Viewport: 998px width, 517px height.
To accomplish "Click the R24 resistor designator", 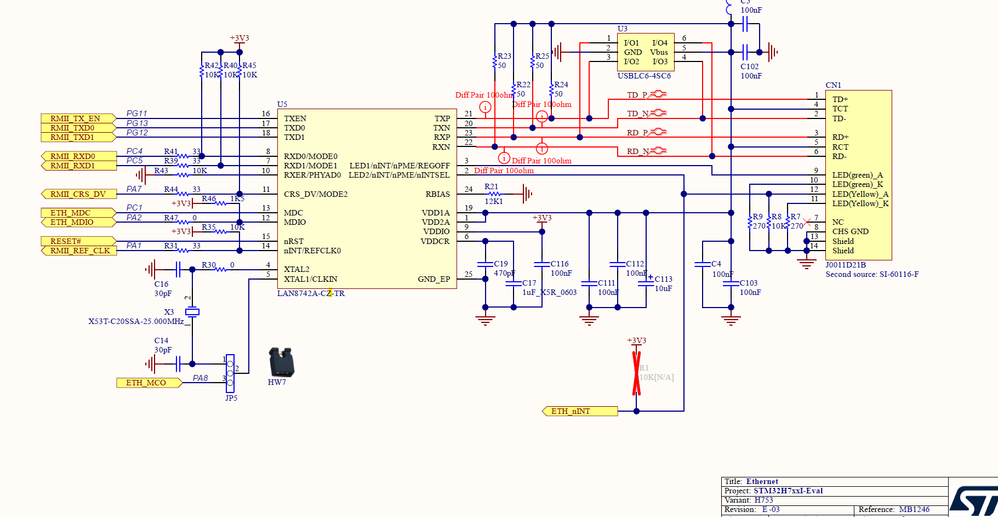I will [x=562, y=84].
